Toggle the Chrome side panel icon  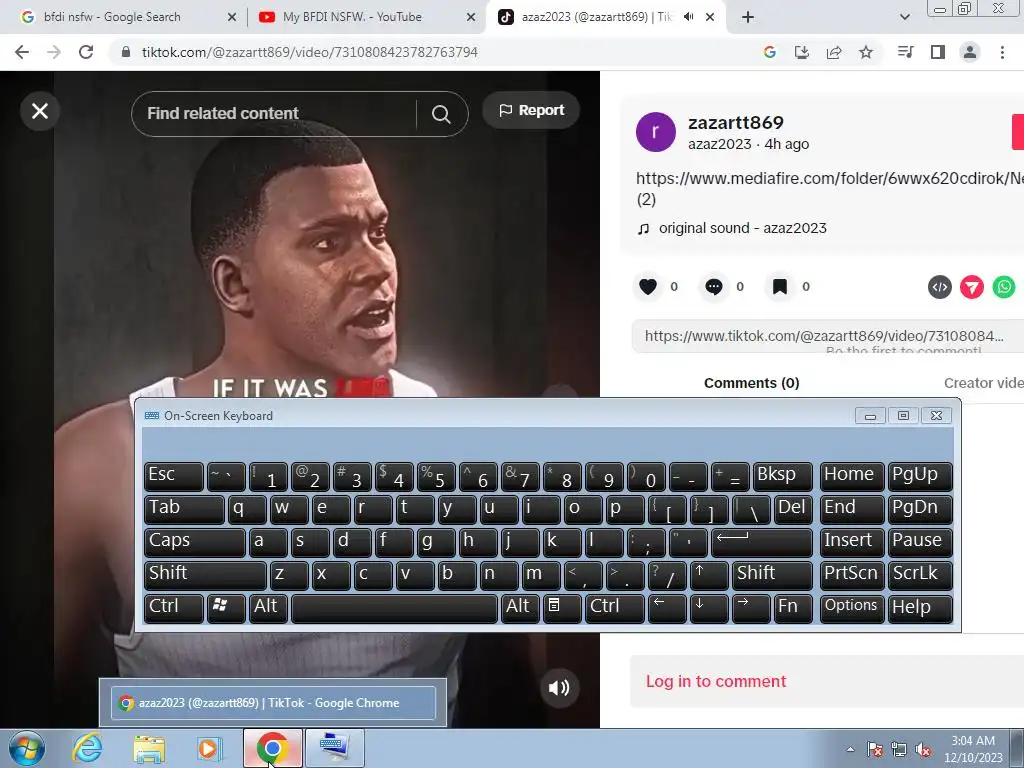938,52
